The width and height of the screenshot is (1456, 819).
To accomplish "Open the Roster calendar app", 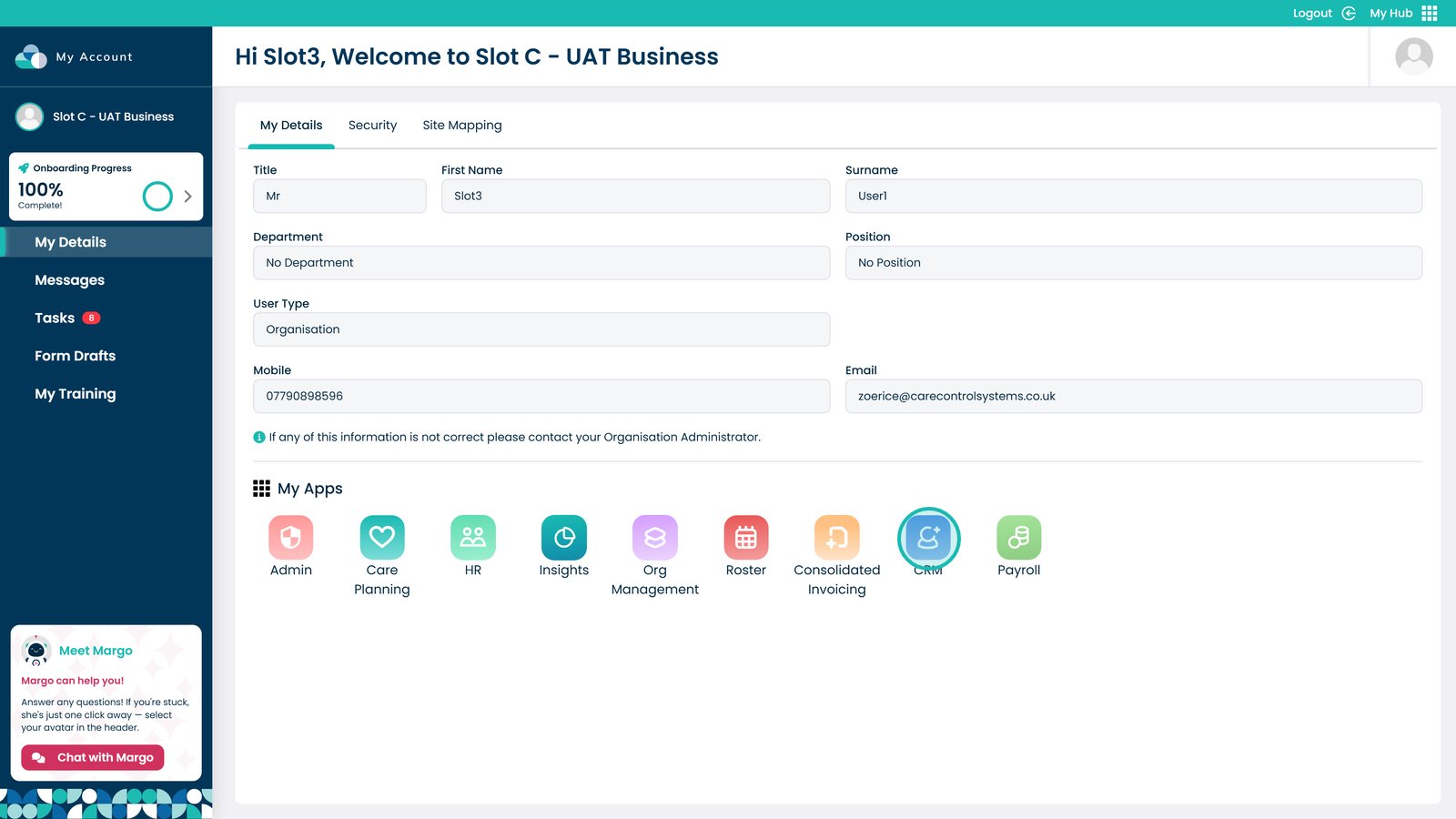I will pos(745,538).
